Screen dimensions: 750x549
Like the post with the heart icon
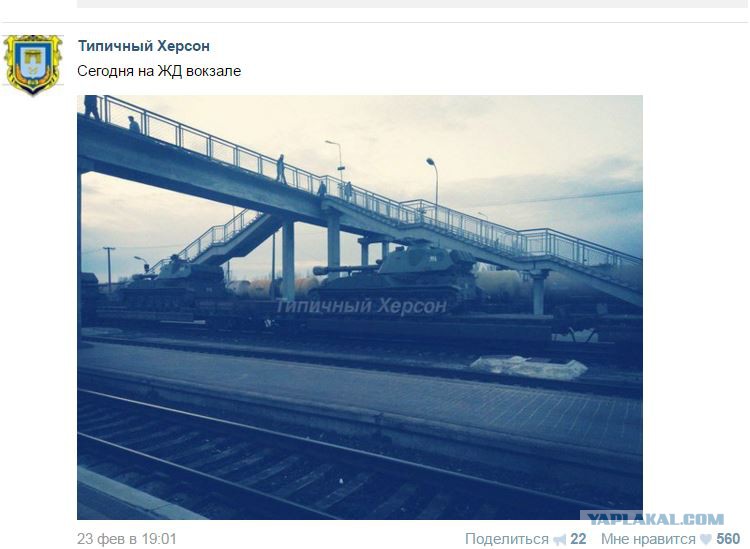pyautogui.click(x=706, y=539)
